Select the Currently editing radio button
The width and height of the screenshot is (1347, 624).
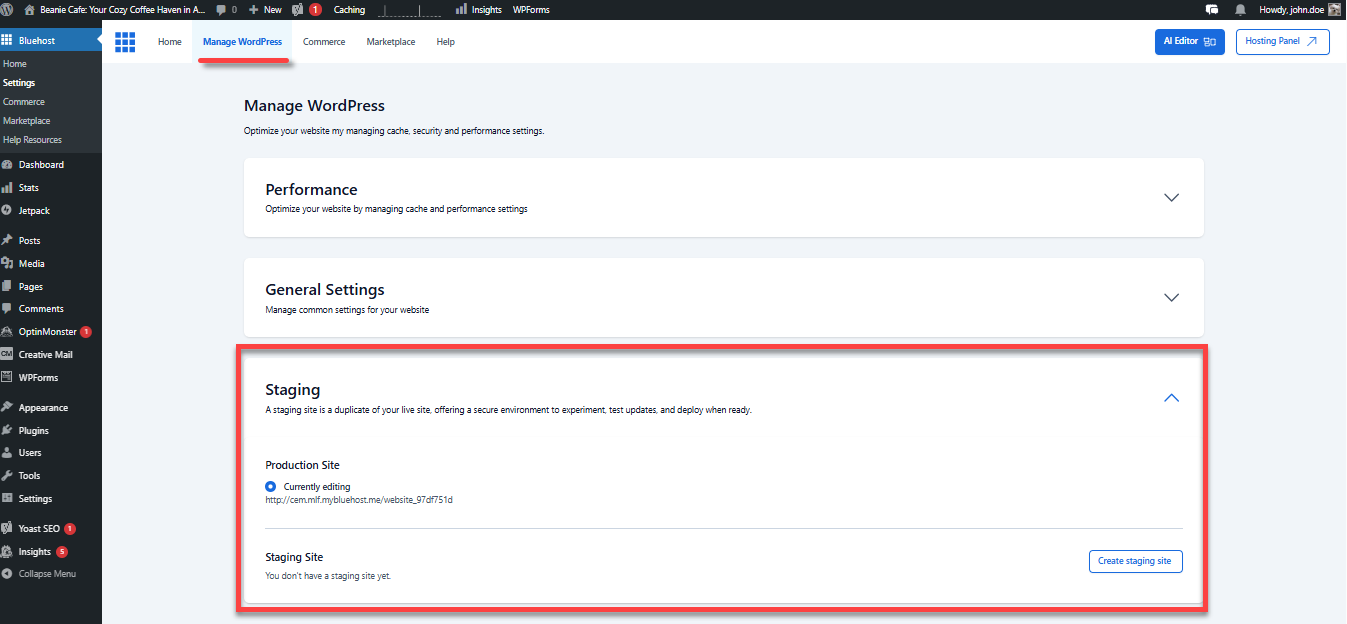pos(270,486)
